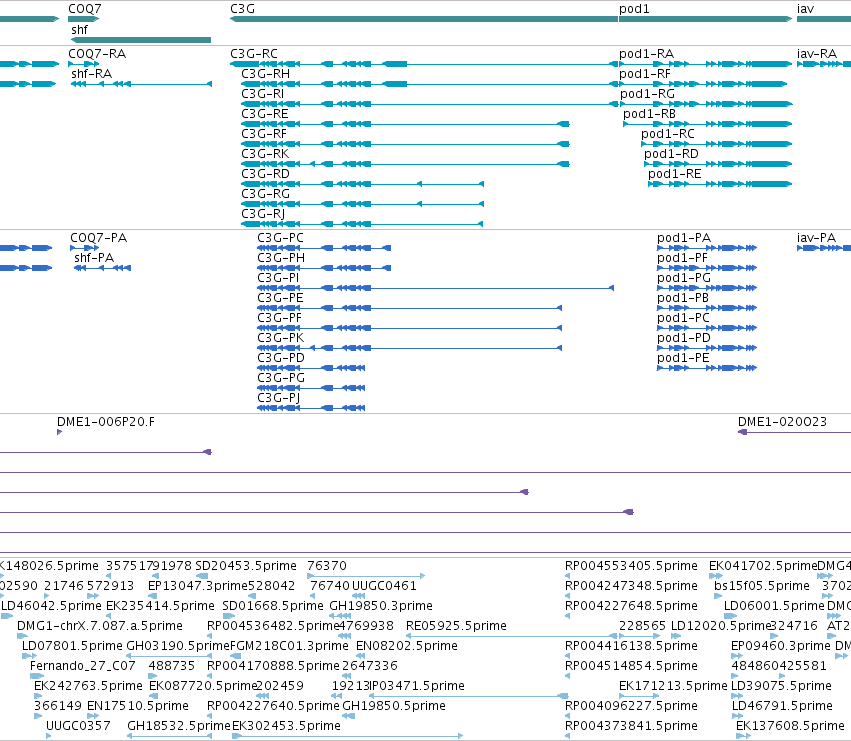Click the C3G-PI protein glyph
Image resolution: width=851 pixels, height=741 pixels.
click(x=435, y=288)
